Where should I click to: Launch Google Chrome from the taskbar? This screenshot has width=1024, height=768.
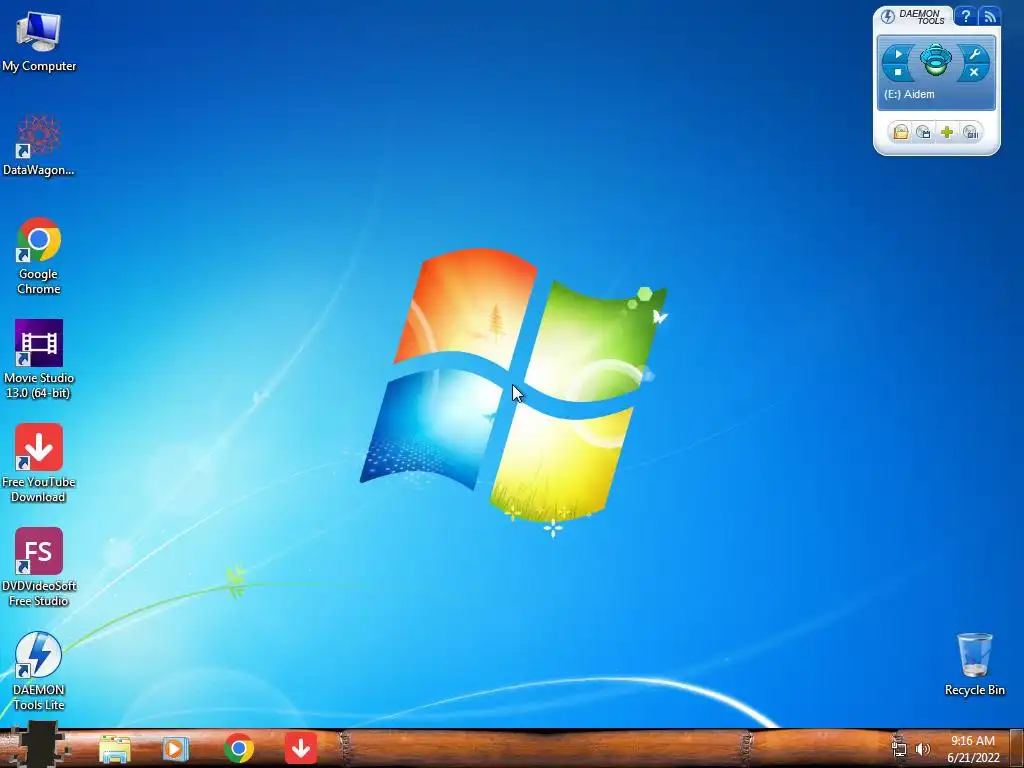(239, 748)
